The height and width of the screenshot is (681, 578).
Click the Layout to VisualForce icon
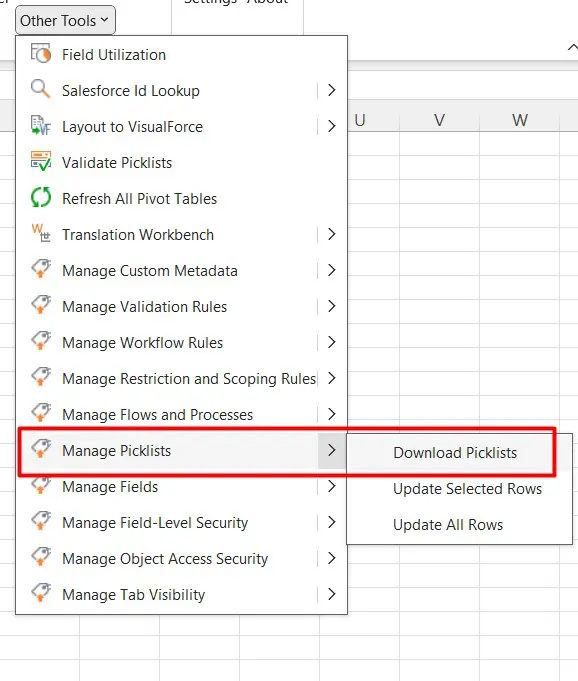coord(41,126)
